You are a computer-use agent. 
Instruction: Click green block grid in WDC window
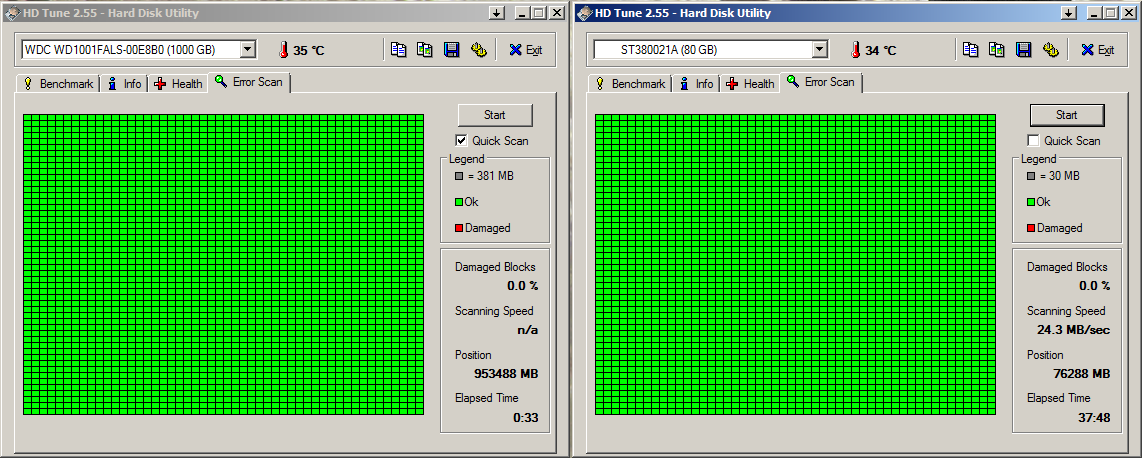point(224,264)
